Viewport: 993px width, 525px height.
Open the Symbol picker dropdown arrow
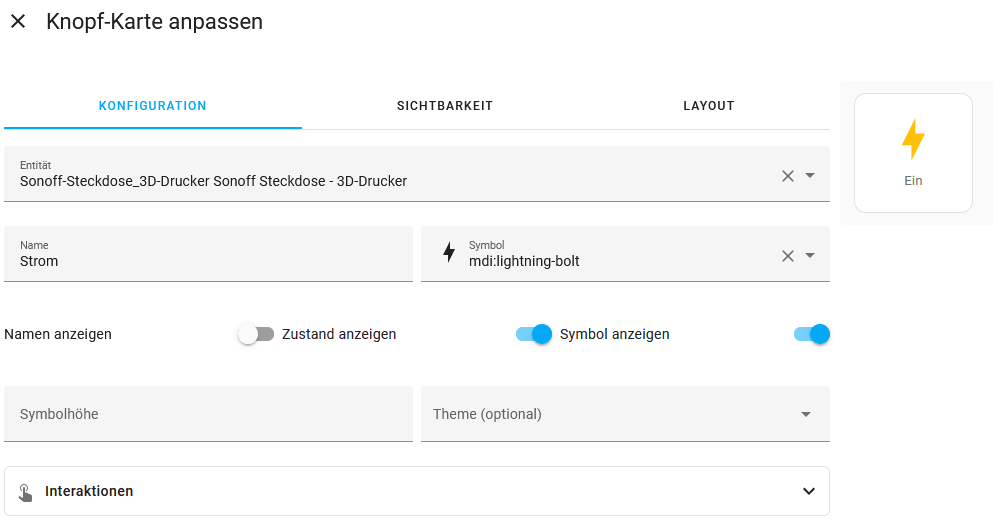click(810, 255)
